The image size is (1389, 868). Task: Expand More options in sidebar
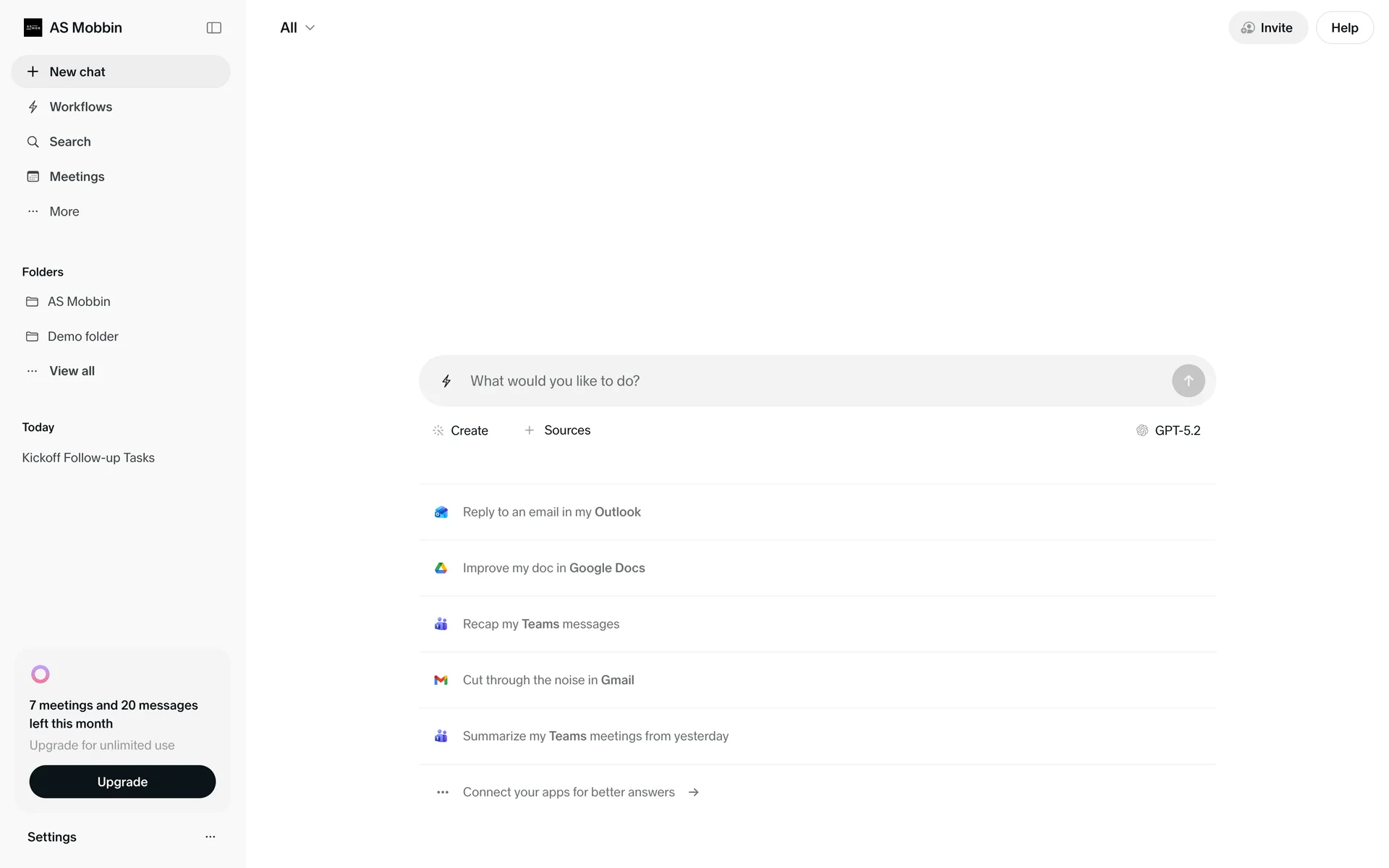tap(64, 211)
